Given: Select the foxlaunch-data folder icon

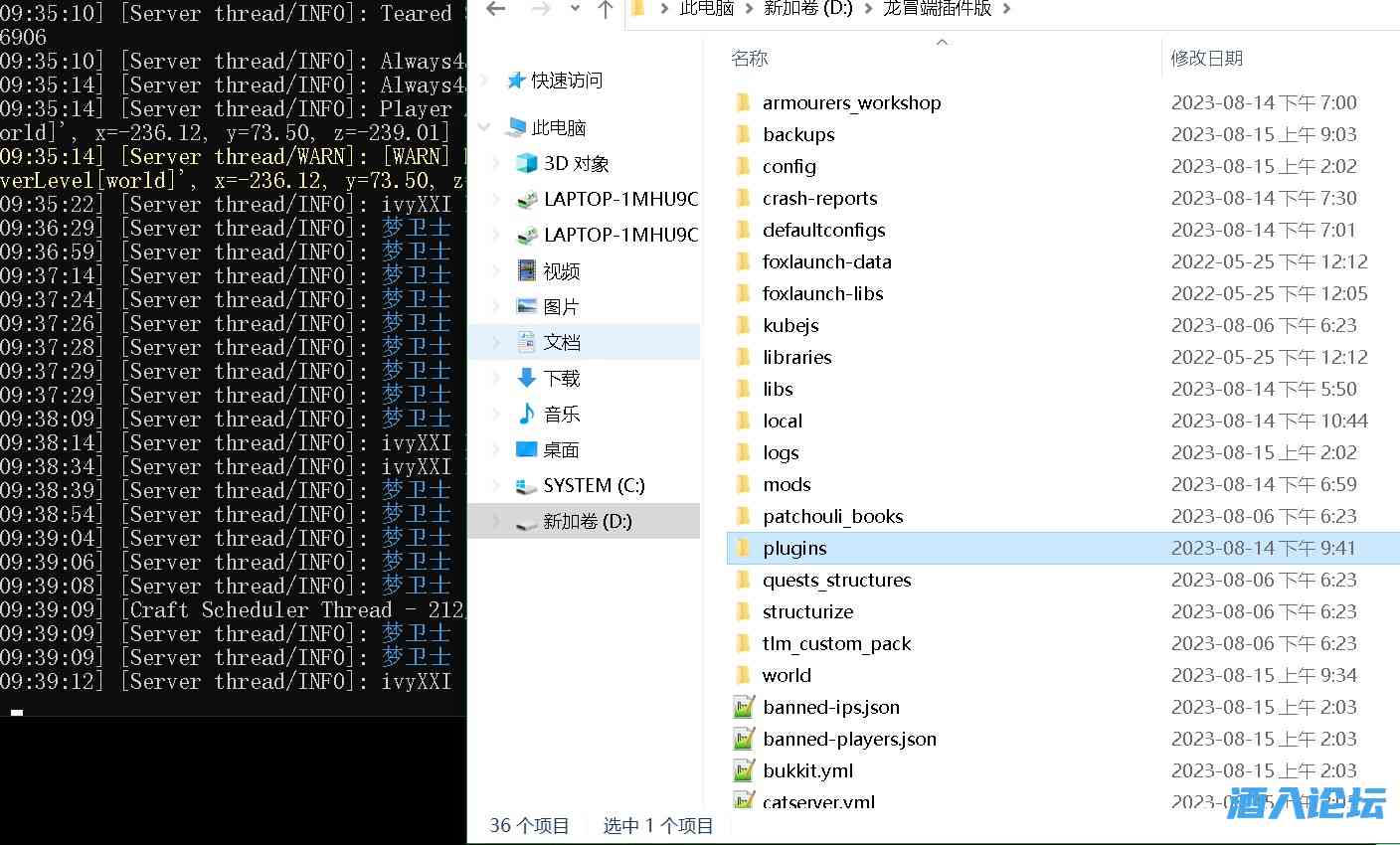Looking at the screenshot, I should pos(743,261).
